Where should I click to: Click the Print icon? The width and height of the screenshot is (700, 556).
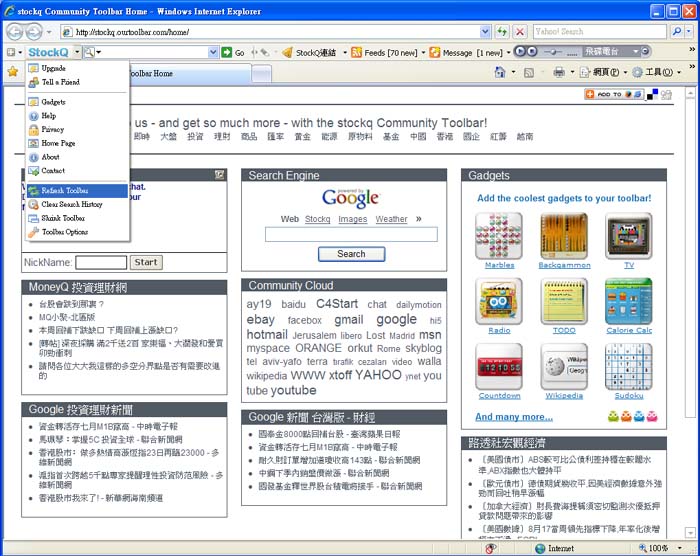pyautogui.click(x=558, y=71)
